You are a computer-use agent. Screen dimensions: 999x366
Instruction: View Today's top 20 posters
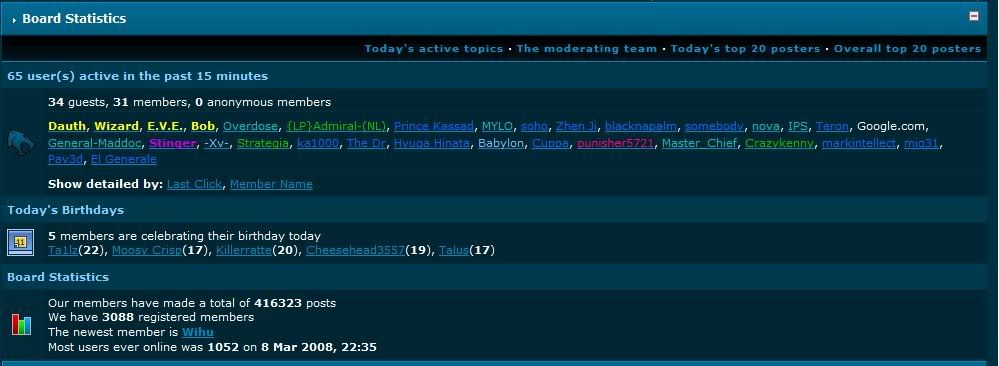click(x=745, y=48)
